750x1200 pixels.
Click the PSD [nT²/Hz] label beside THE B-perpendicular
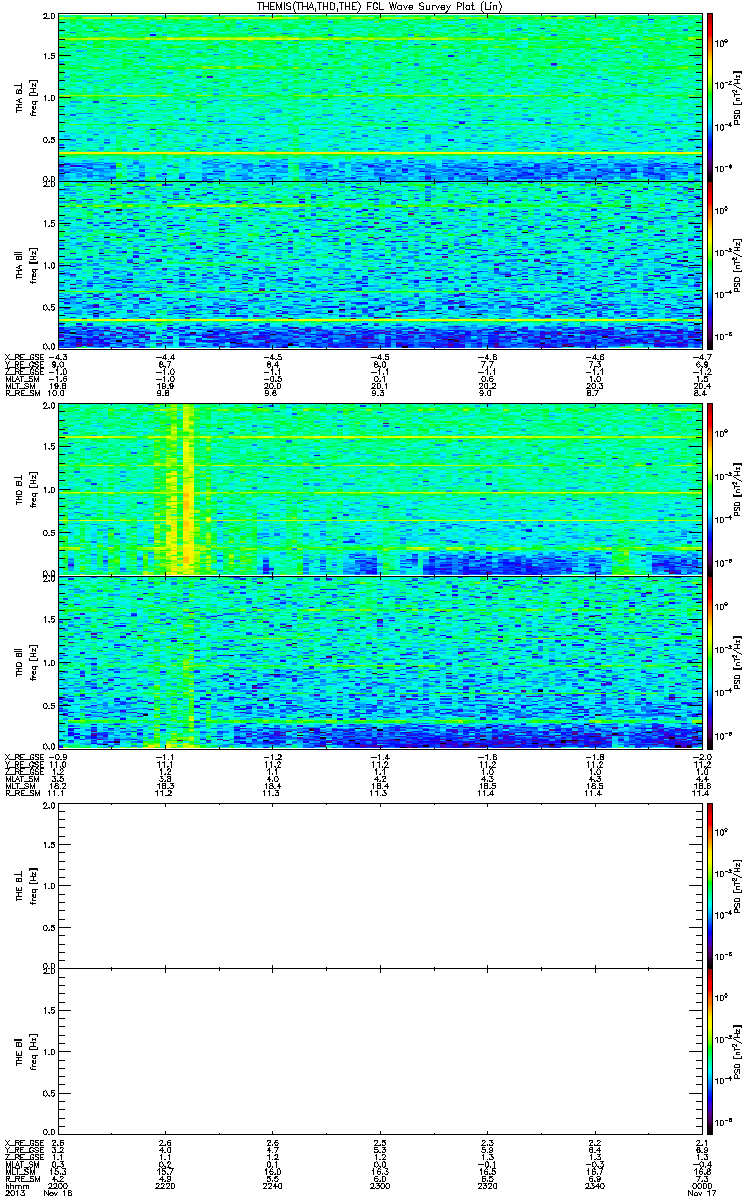737,884
